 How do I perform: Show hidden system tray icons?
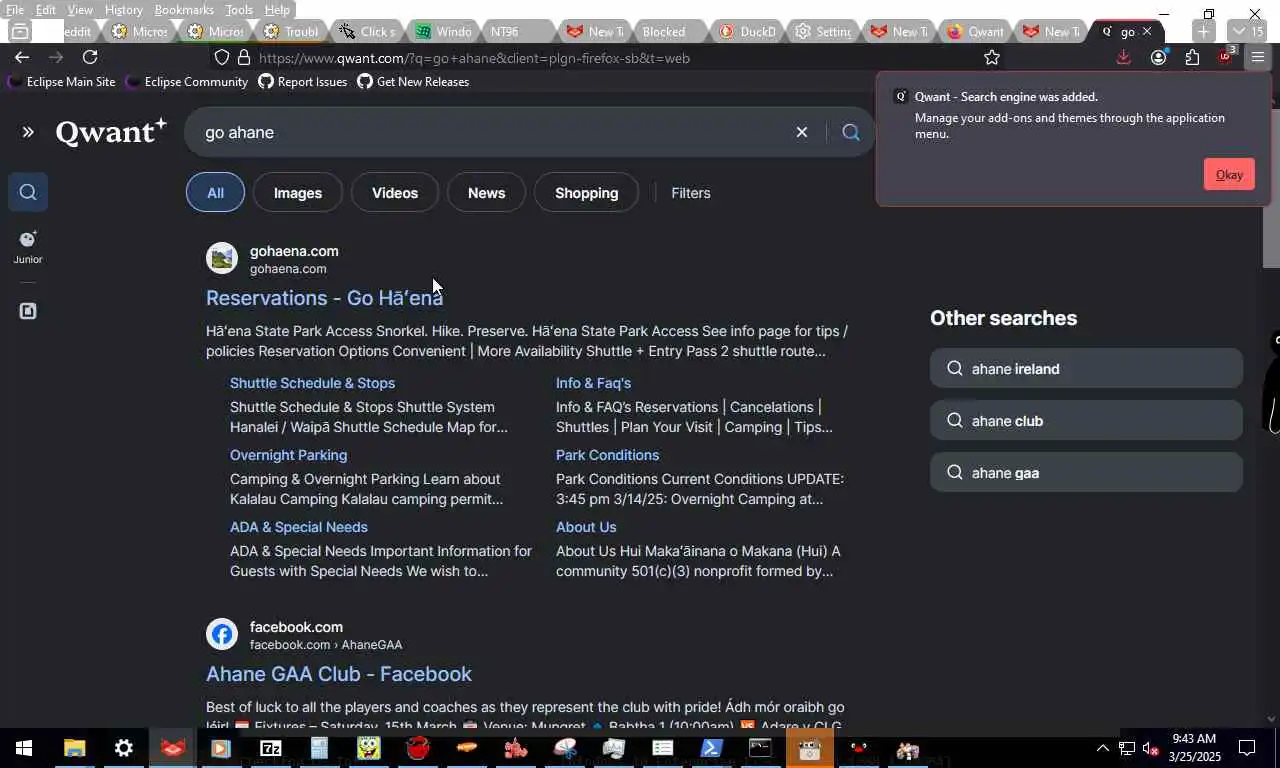click(1102, 748)
